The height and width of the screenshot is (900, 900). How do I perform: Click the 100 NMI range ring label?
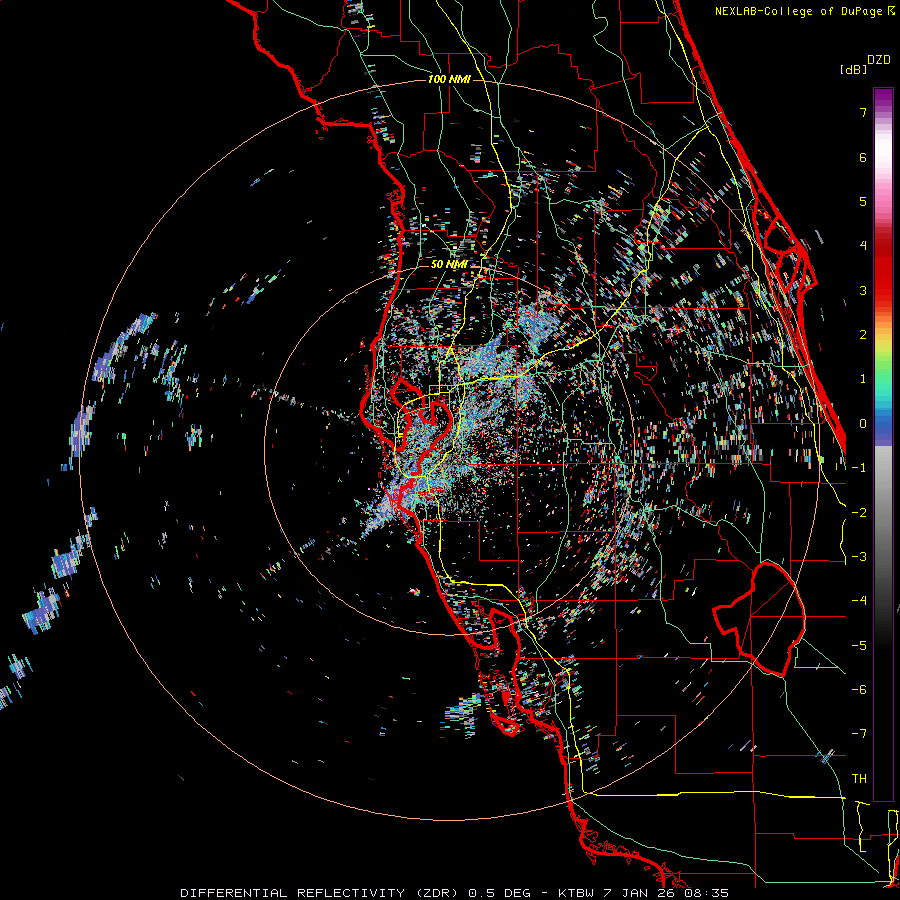click(449, 79)
